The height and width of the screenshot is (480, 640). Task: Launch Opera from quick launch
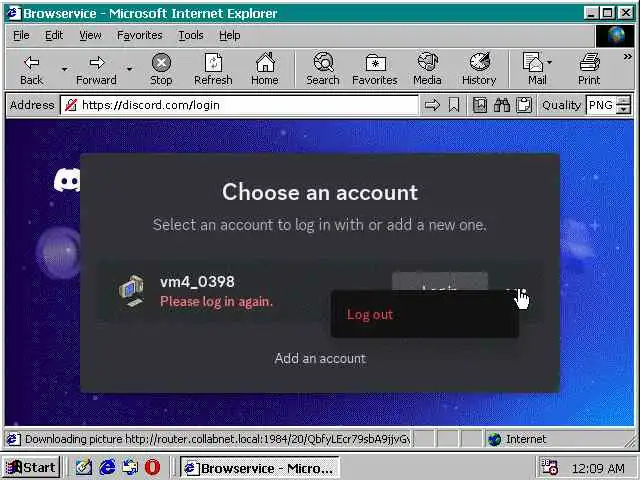click(153, 467)
